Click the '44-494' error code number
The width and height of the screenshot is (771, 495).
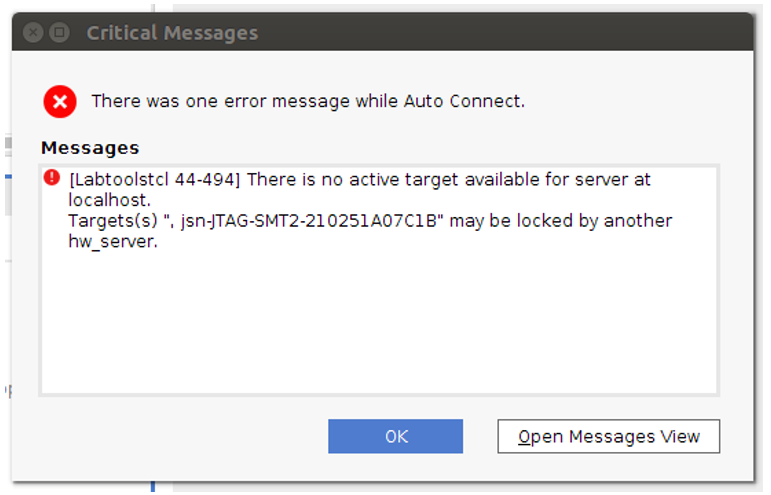click(204, 179)
